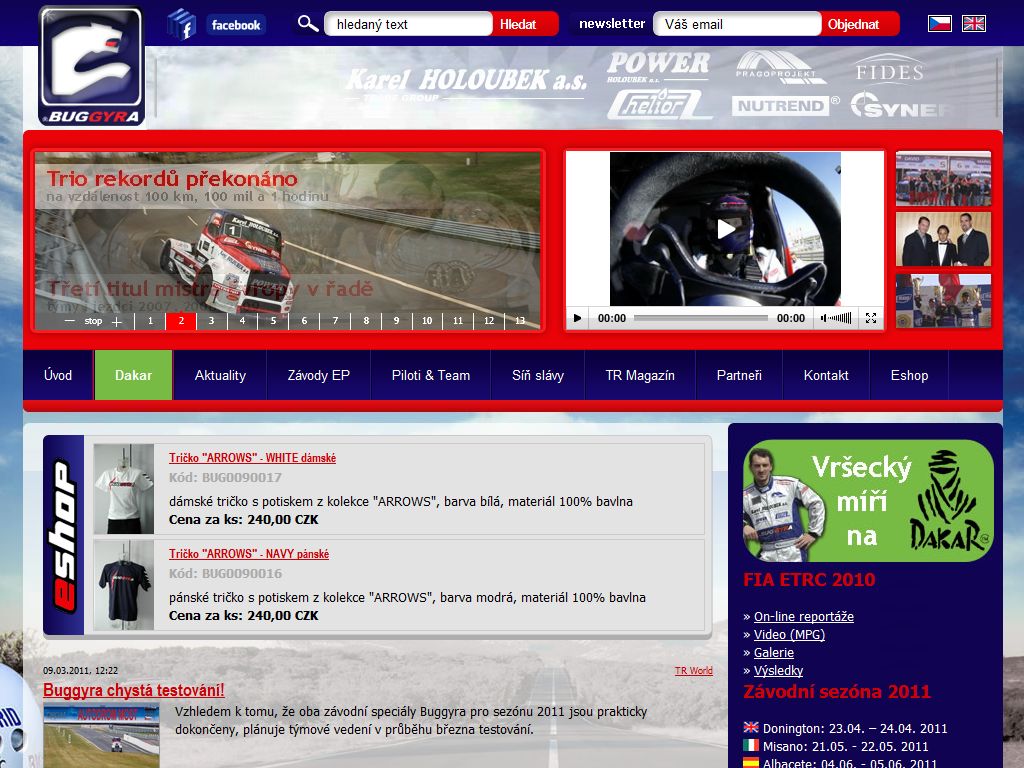Click the vertical eshop banner logo
This screenshot has height=768, width=1024.
click(64, 536)
